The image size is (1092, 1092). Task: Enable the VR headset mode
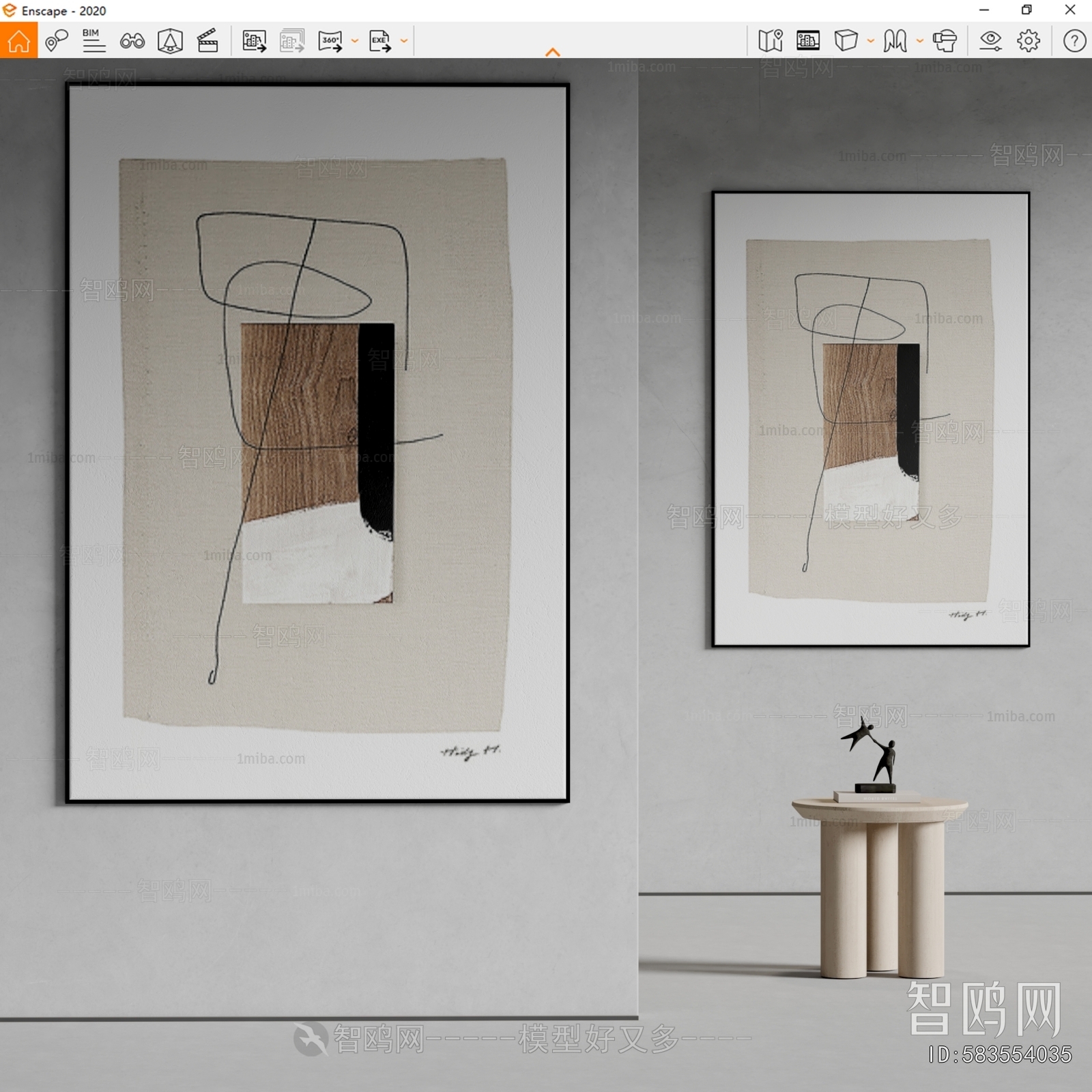(x=945, y=41)
